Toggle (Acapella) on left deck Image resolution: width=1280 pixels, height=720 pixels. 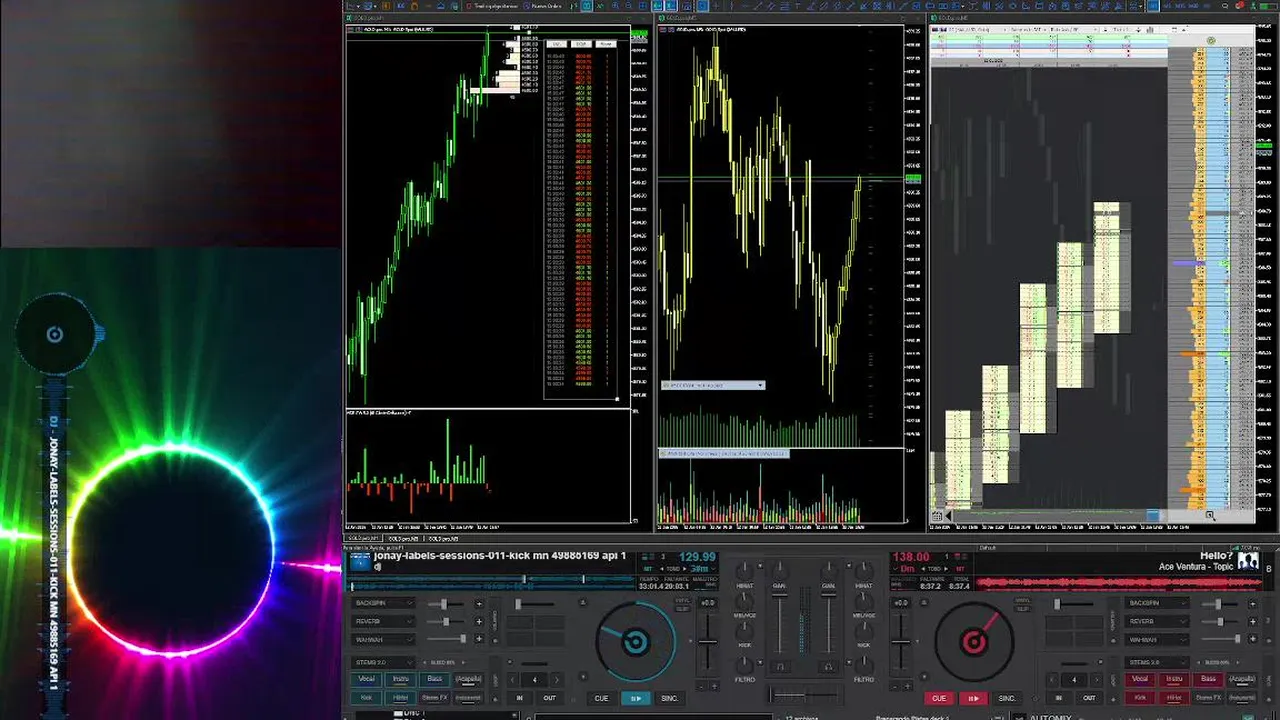[469, 679]
